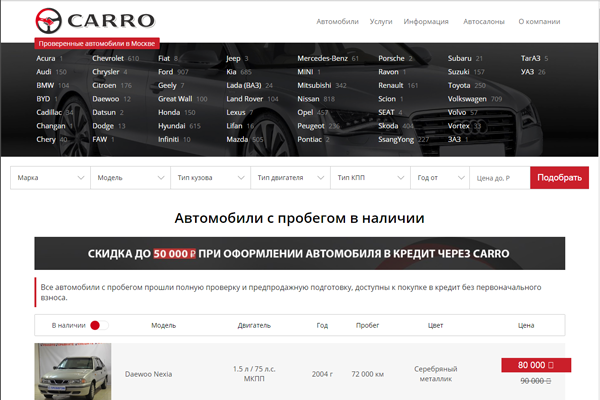Toggle the red 'В наличии' indicator
This screenshot has width=600, height=400.
point(95,325)
